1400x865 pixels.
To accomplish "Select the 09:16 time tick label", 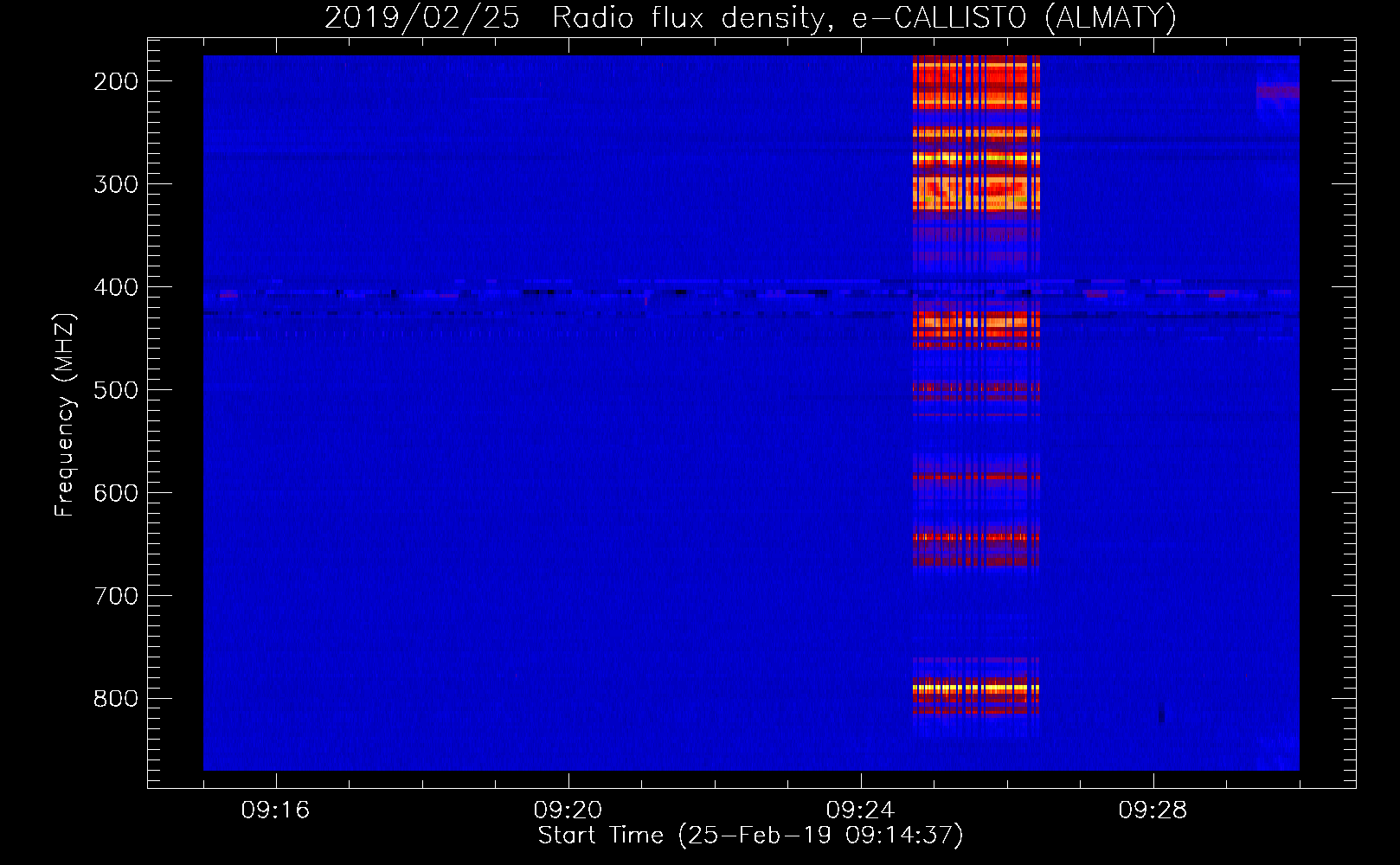I will pos(275,811).
